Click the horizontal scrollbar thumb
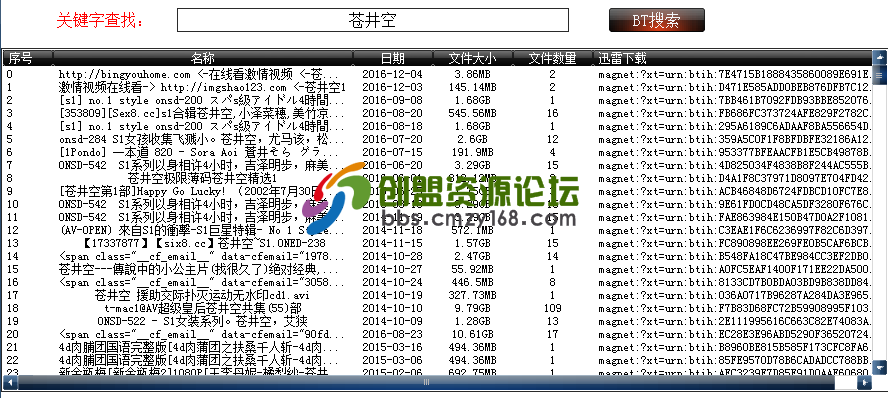This screenshot has width=888, height=398. coord(427,383)
